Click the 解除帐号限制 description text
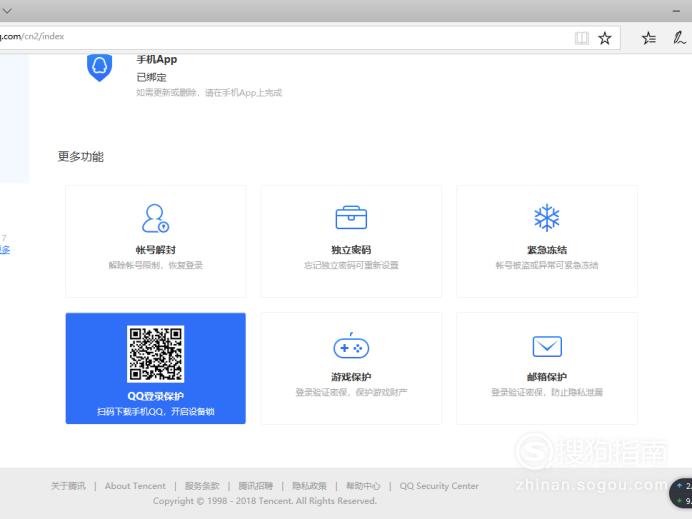 (x=155, y=265)
